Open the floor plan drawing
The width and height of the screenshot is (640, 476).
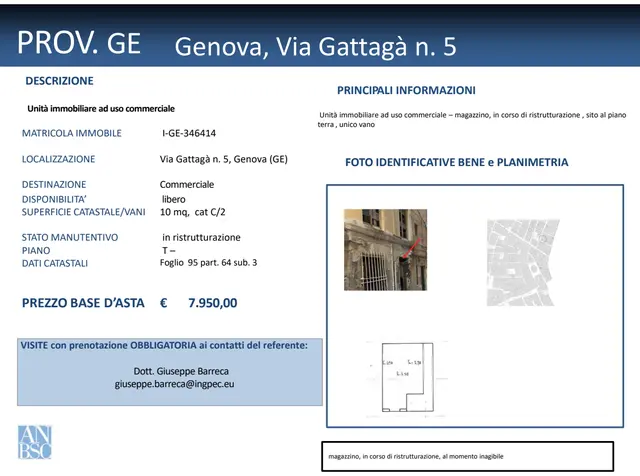[x=407, y=378]
